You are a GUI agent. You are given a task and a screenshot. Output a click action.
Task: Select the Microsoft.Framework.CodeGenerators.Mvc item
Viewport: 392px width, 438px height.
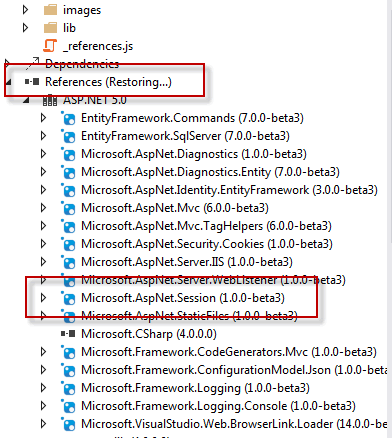coord(229,352)
